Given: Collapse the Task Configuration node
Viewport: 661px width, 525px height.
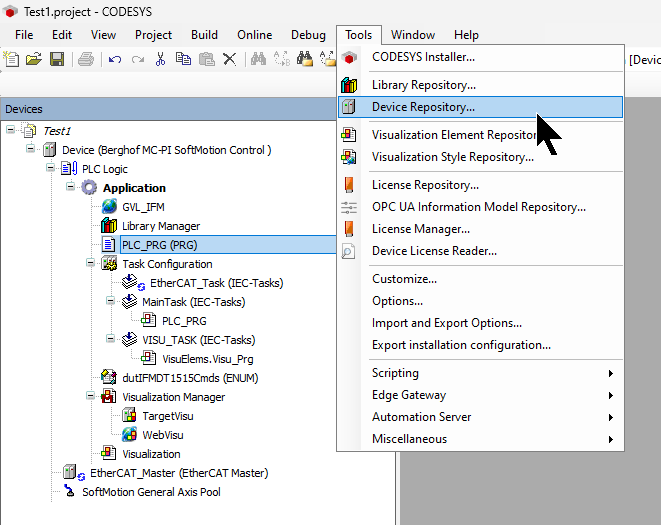Looking at the screenshot, I should click(90, 263).
